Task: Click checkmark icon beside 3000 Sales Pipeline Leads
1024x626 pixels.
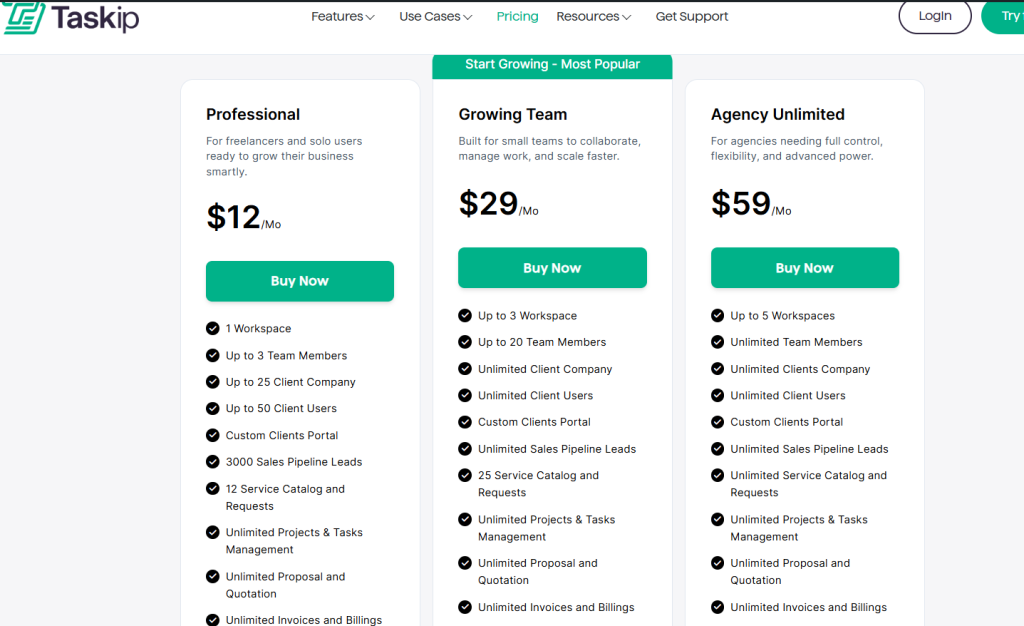Action: point(212,462)
